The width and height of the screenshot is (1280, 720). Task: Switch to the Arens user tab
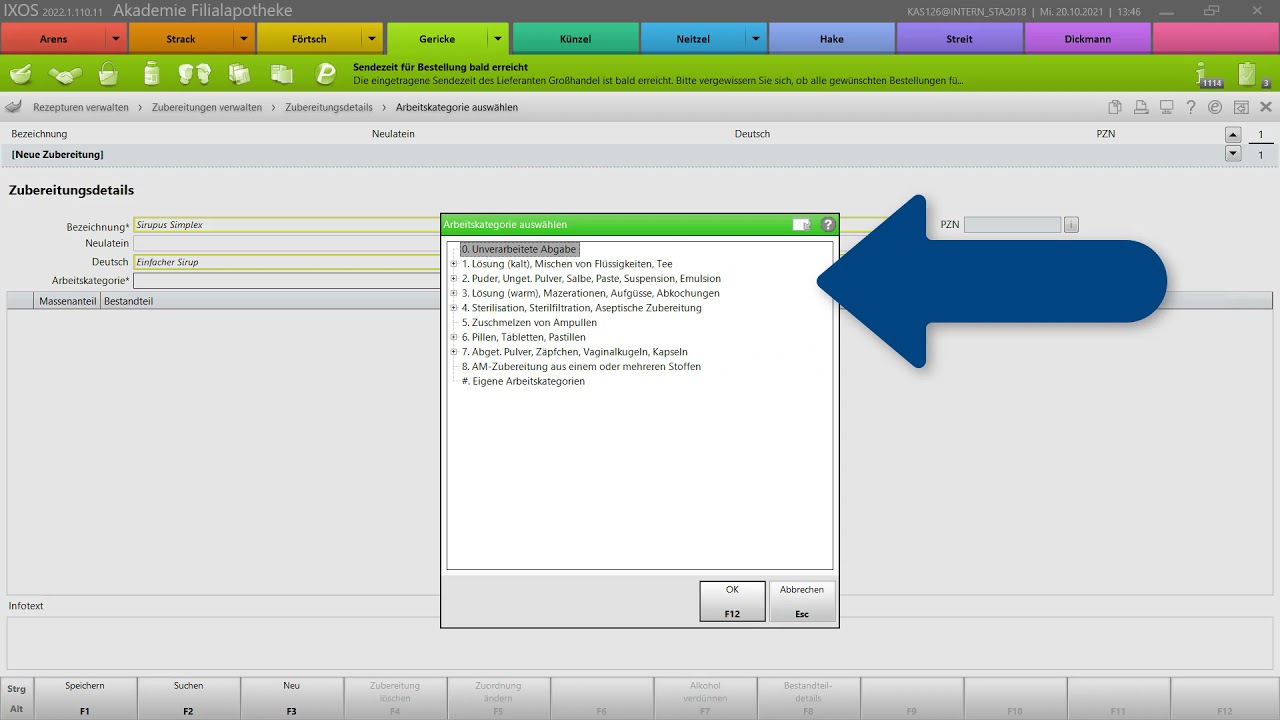click(54, 39)
